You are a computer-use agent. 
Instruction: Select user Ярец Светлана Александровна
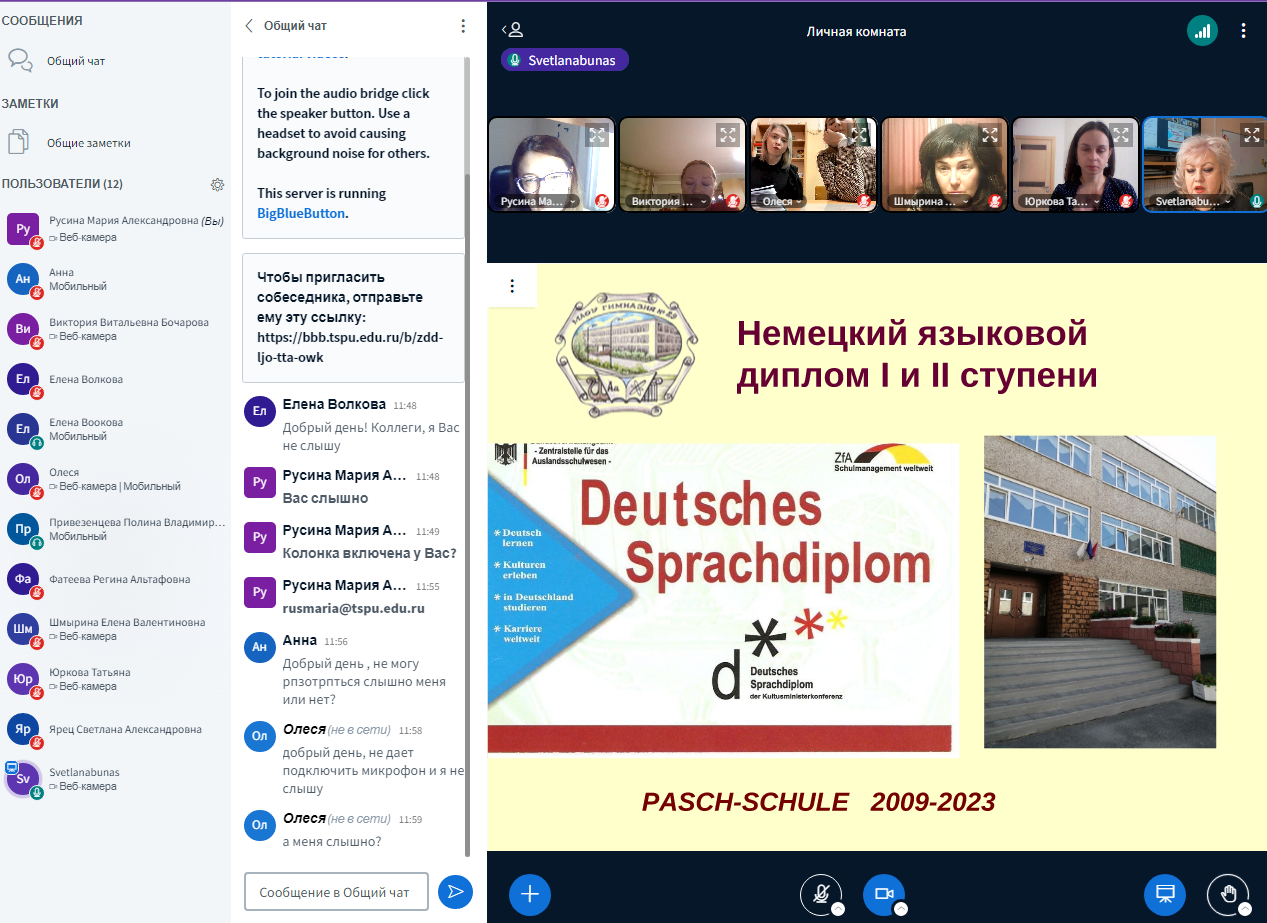point(115,729)
